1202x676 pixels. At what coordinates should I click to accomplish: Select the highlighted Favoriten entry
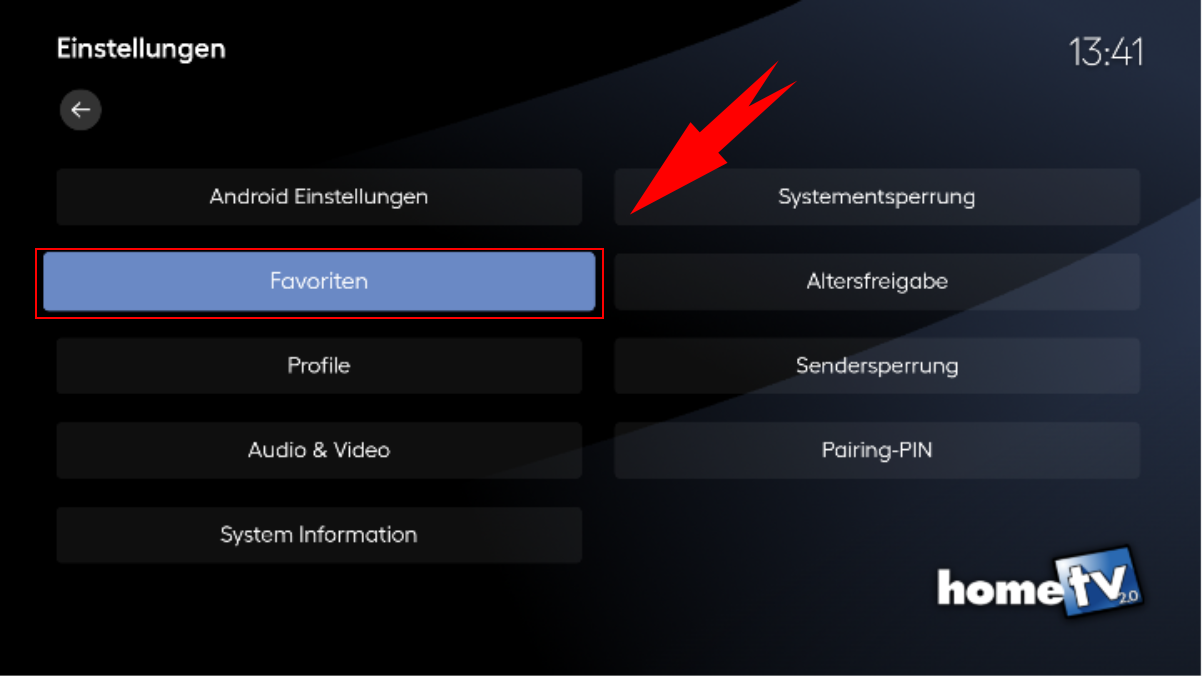click(319, 282)
